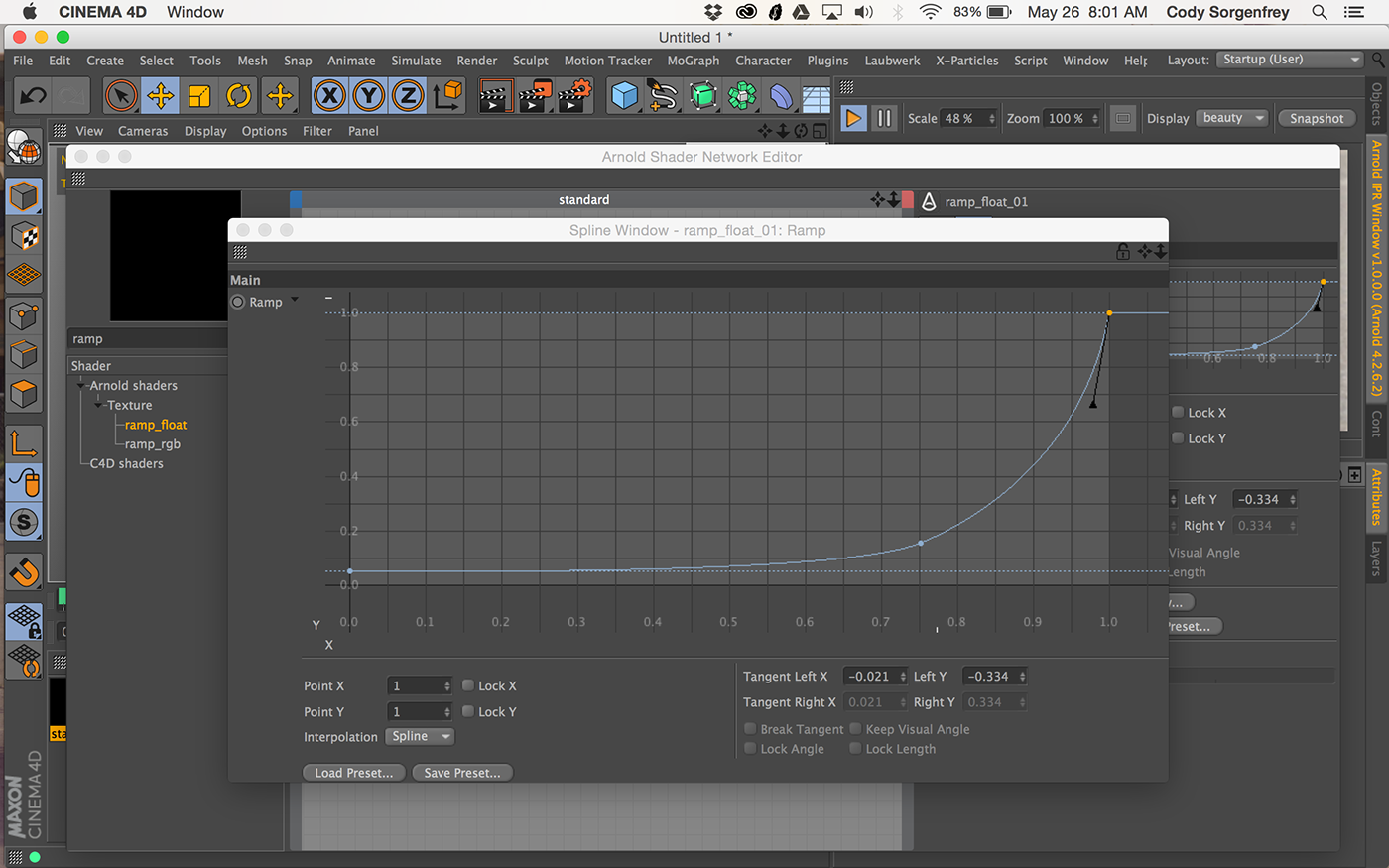Click the Arnold IPR play button

[852, 118]
